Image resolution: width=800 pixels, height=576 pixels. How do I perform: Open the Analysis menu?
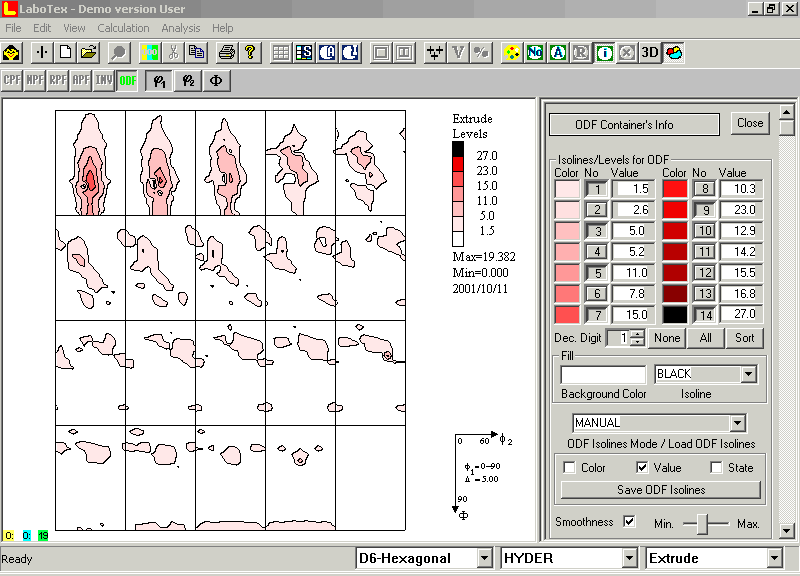click(x=180, y=28)
